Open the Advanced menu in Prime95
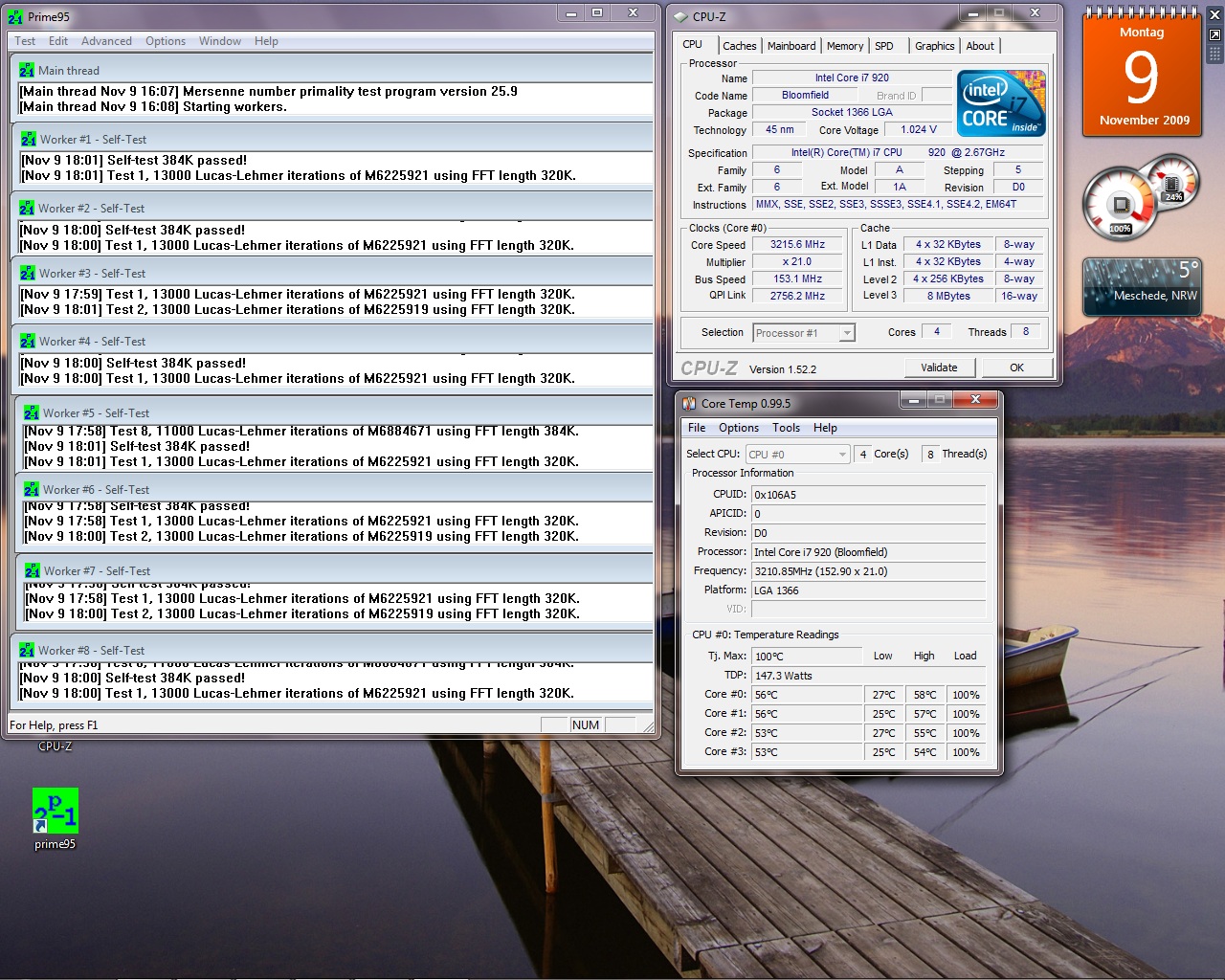 106,41
